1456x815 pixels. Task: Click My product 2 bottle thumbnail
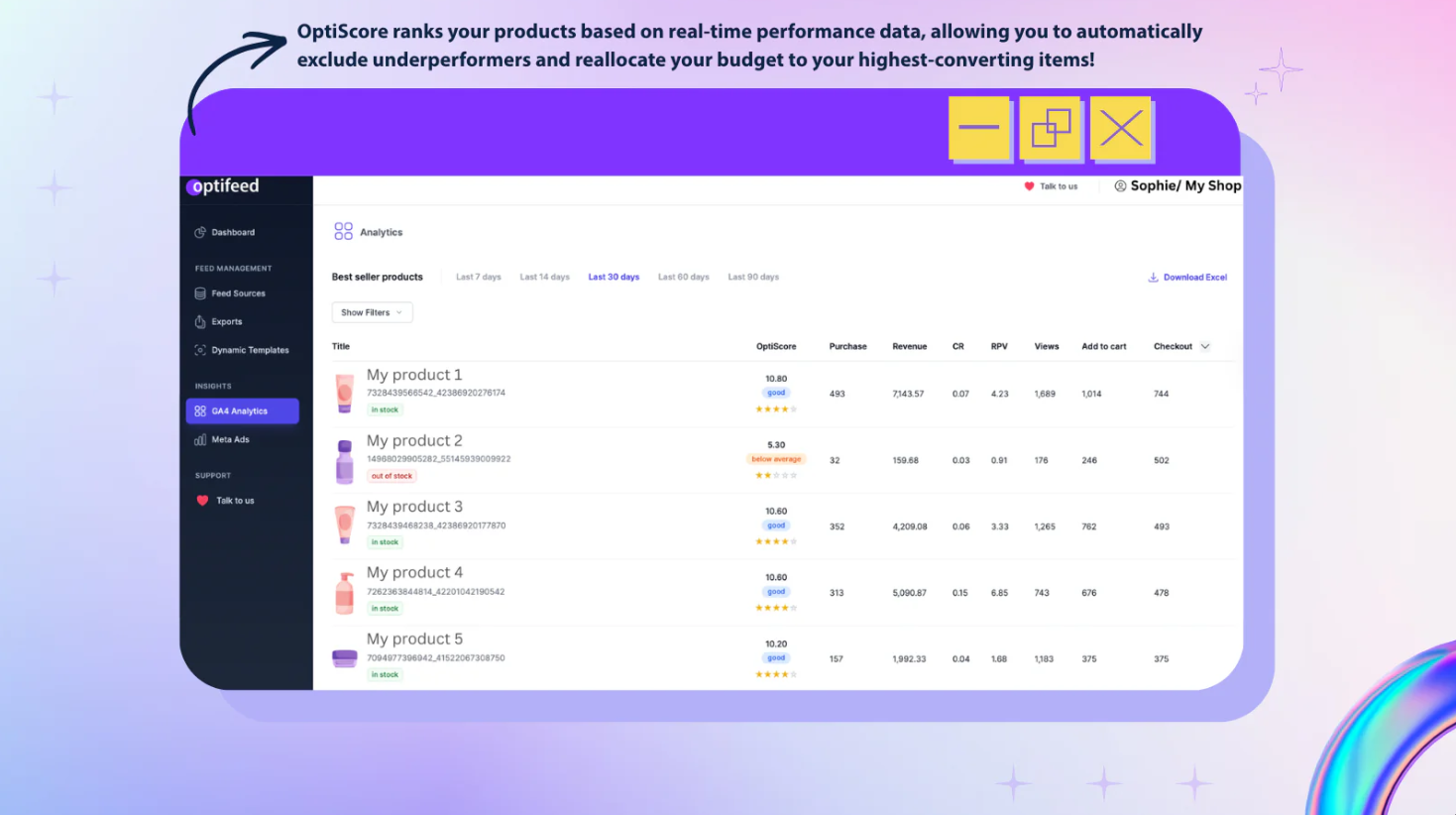click(344, 462)
